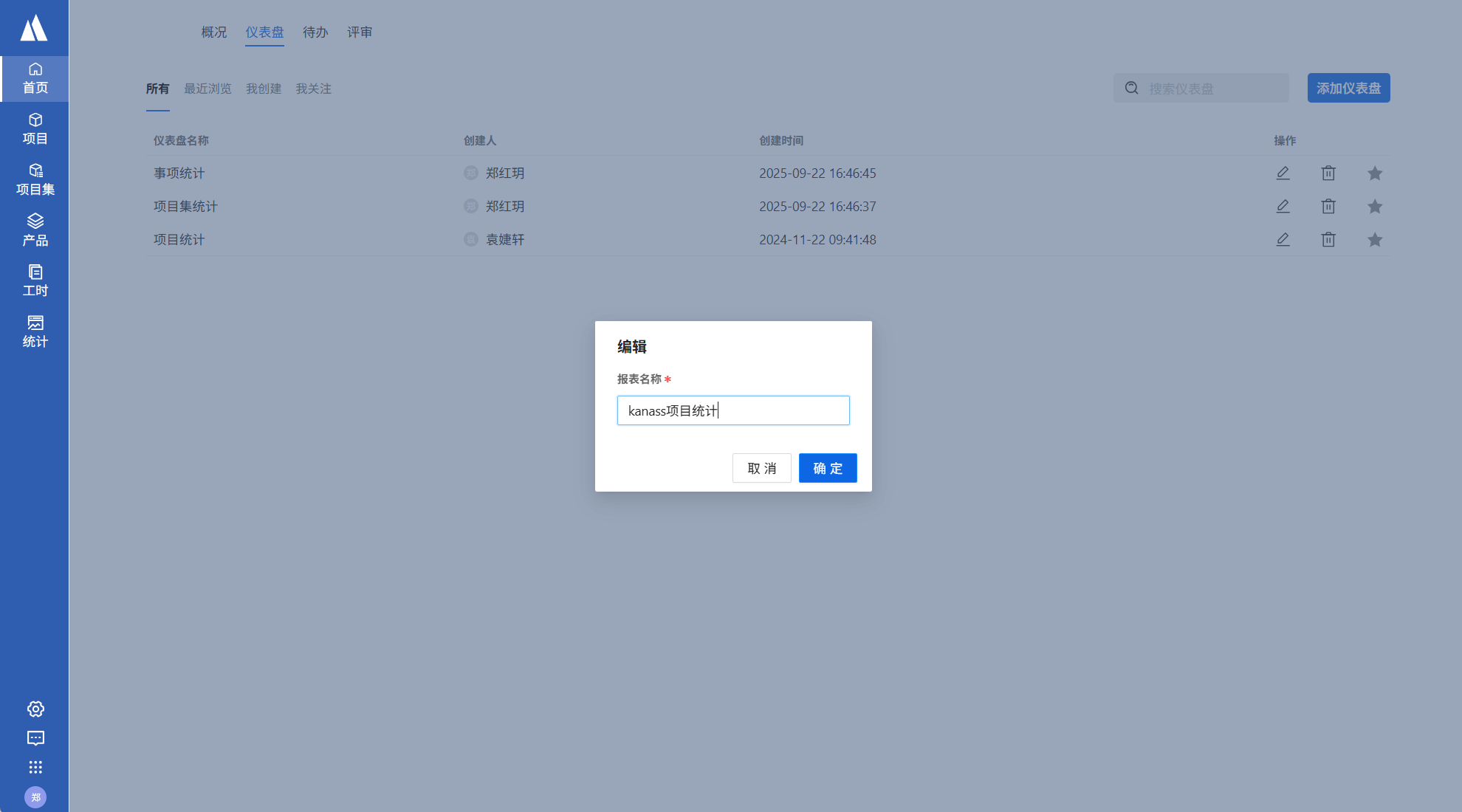Click the edit pencil for 事项统计 row

pyautogui.click(x=1283, y=173)
